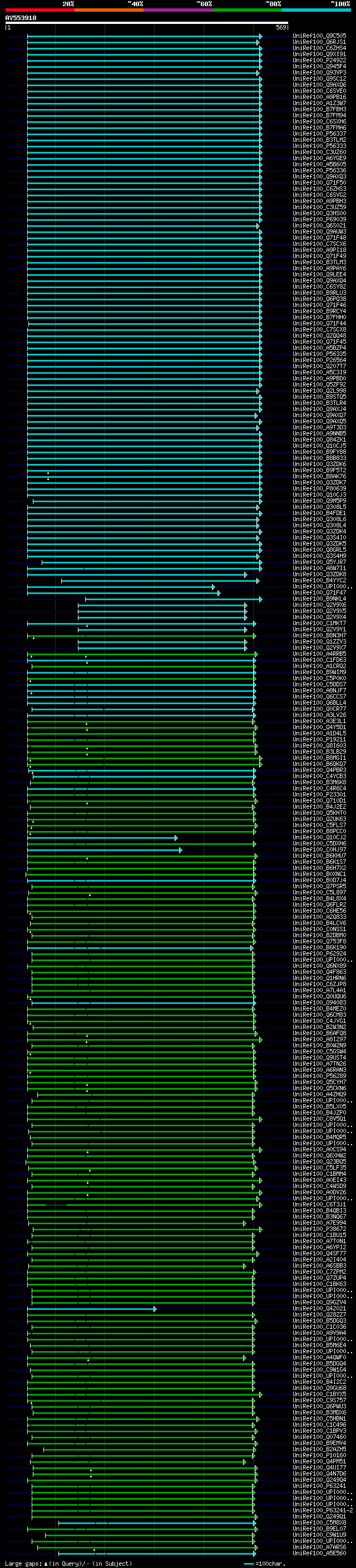
Task: Click the orange ~40% identity legend segment
Action: coord(109,10)
